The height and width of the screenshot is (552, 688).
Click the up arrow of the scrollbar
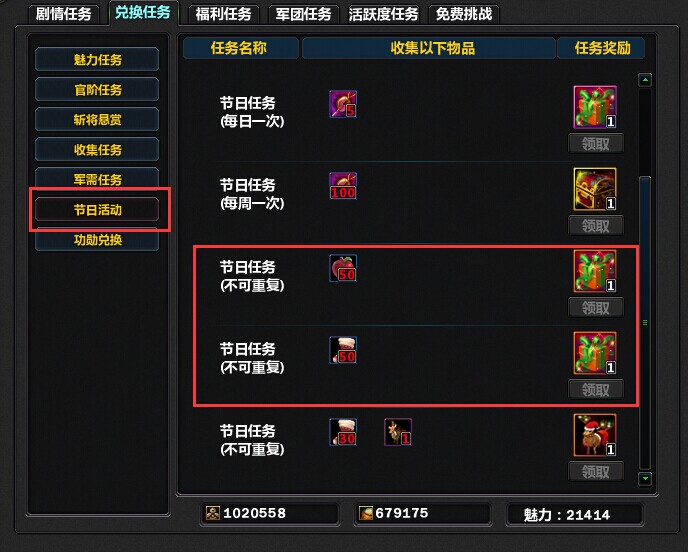tap(645, 80)
